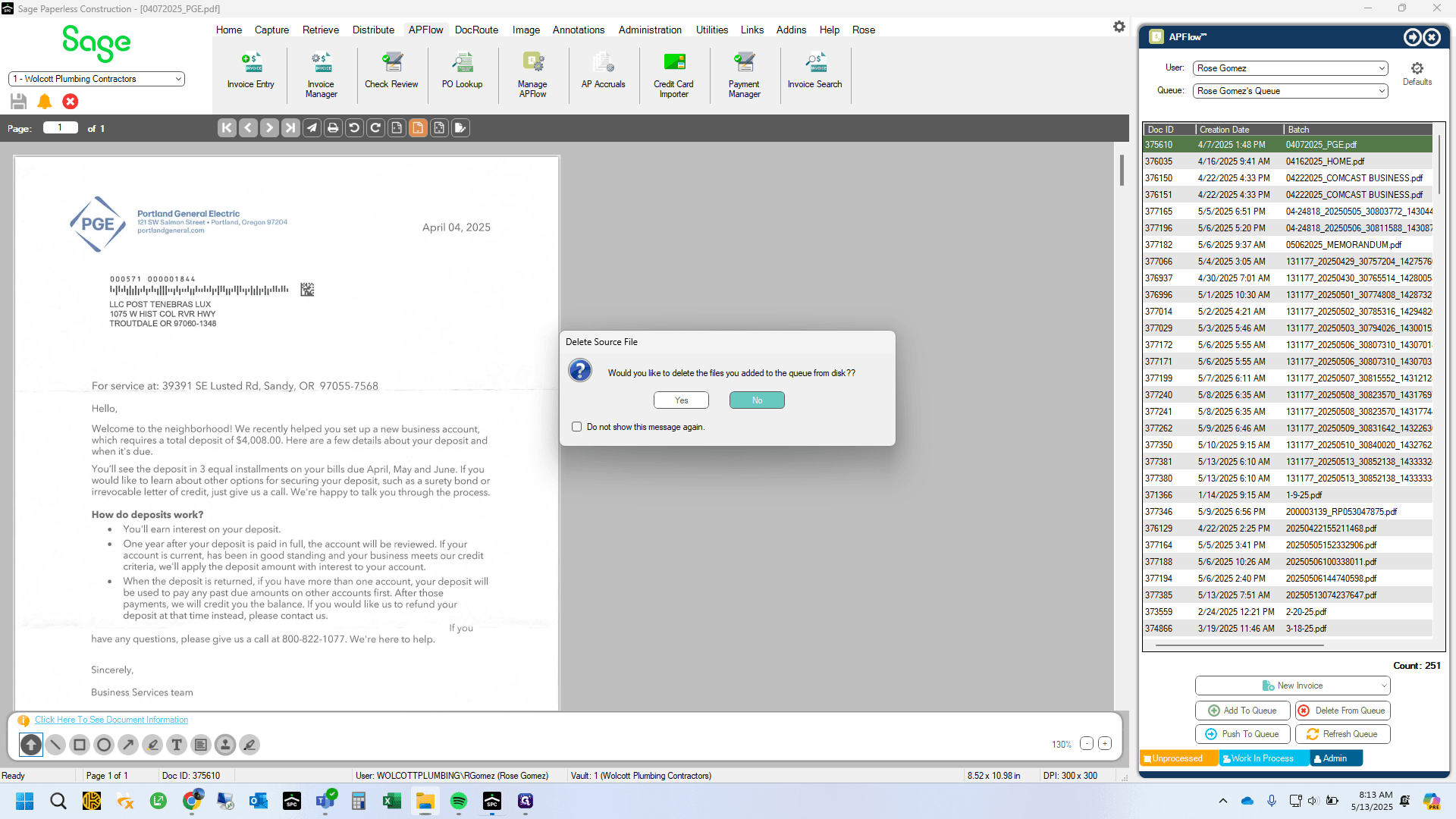Select the note annotation tool

(x=201, y=745)
